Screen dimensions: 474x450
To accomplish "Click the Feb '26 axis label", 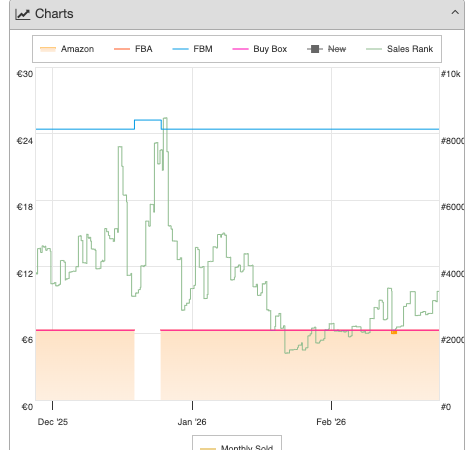I will [331, 422].
